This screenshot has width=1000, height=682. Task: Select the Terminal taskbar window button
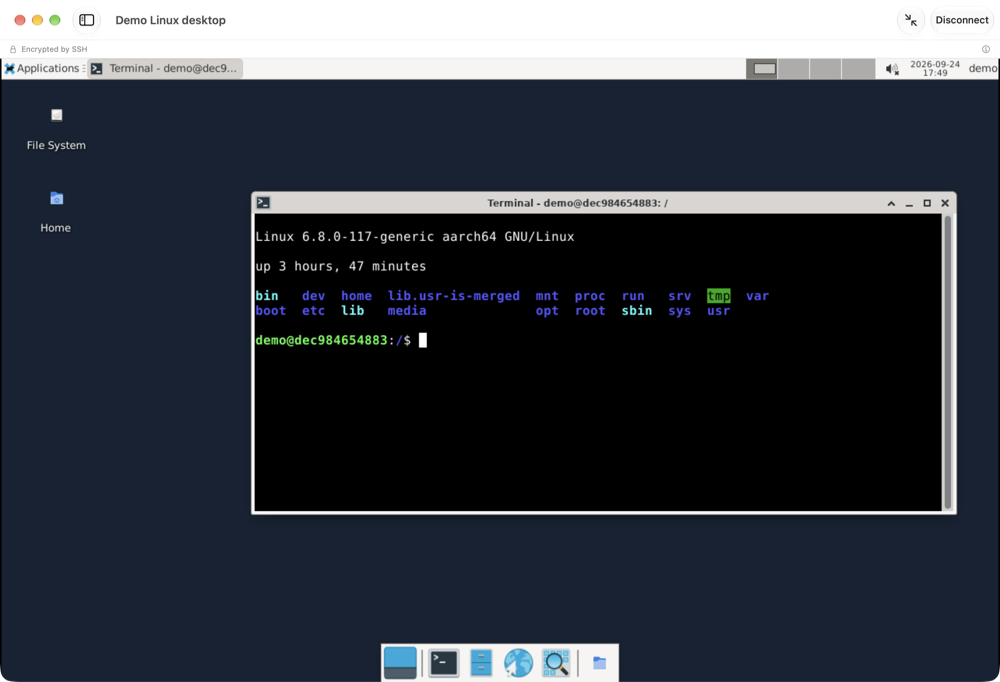[165, 68]
